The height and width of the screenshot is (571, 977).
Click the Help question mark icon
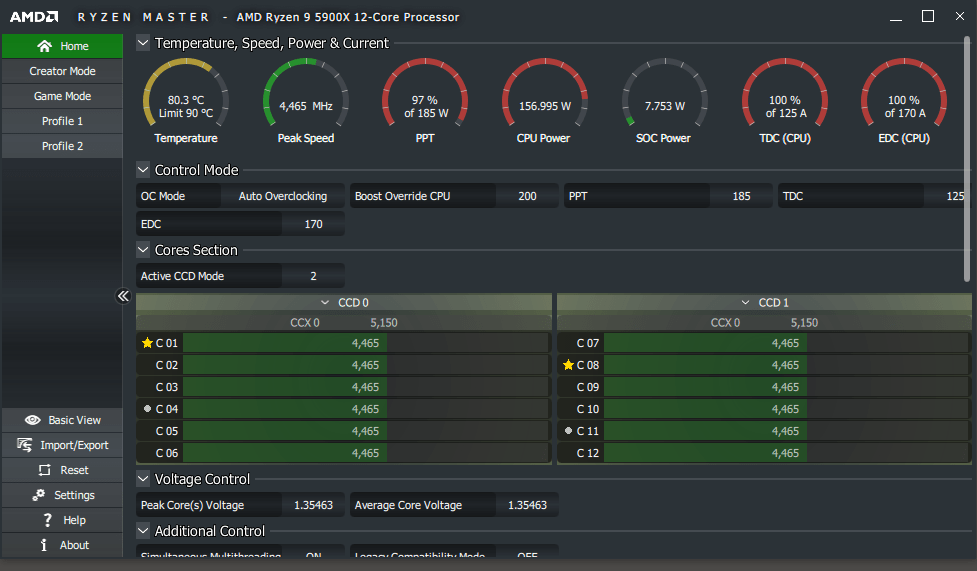tap(47, 520)
